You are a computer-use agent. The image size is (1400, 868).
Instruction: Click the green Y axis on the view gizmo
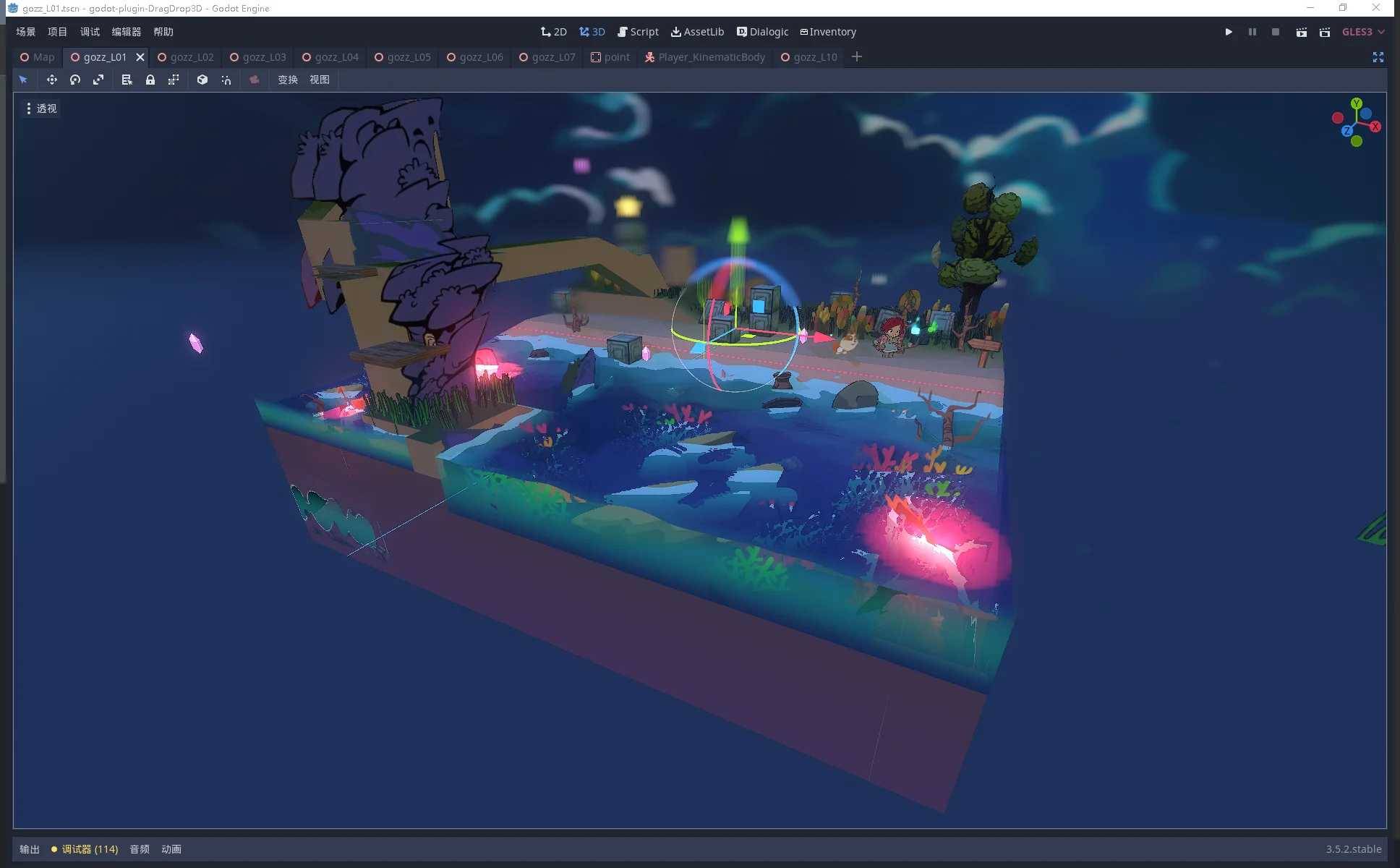[1357, 103]
